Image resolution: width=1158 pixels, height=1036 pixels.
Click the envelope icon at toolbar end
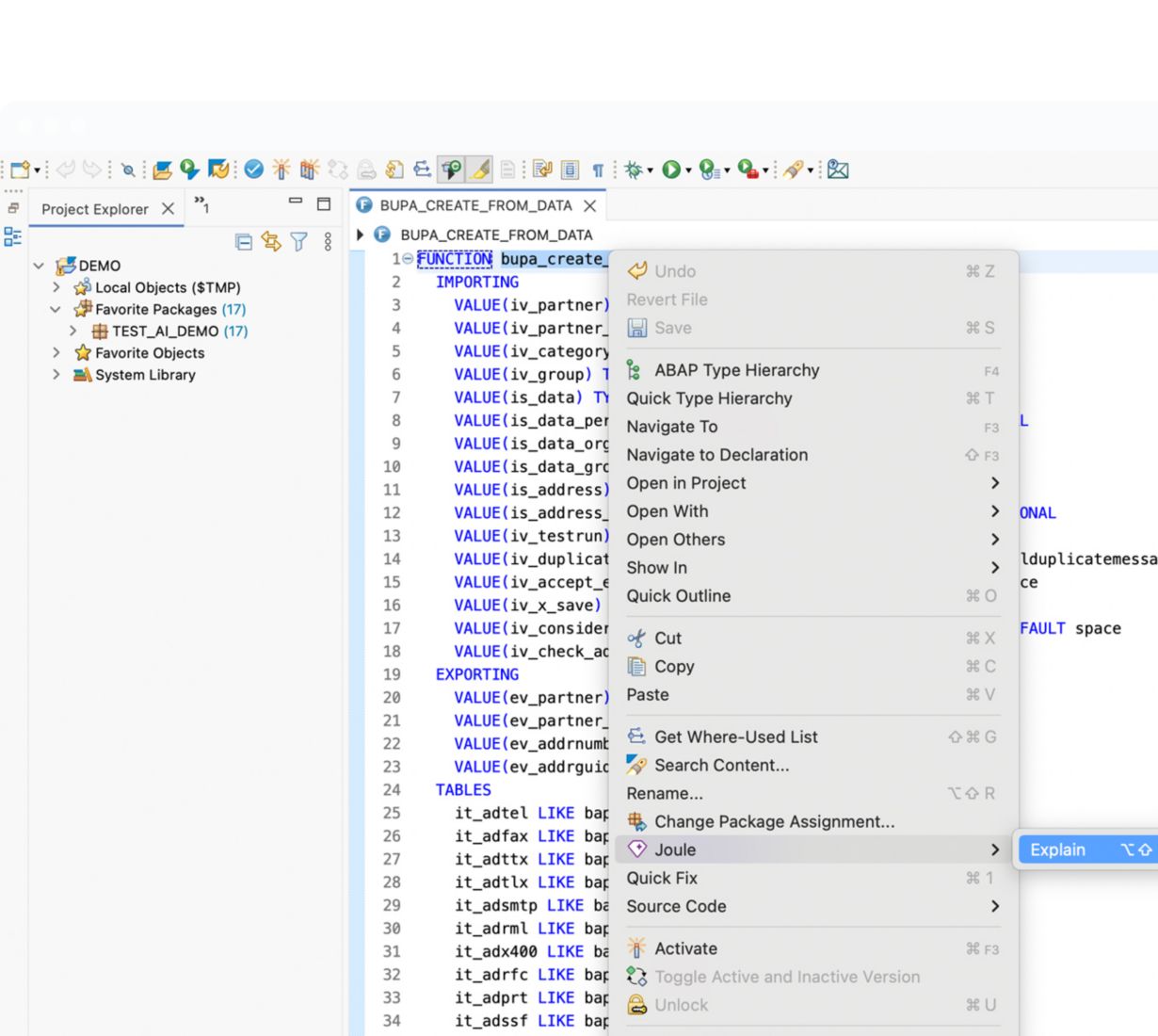838,170
